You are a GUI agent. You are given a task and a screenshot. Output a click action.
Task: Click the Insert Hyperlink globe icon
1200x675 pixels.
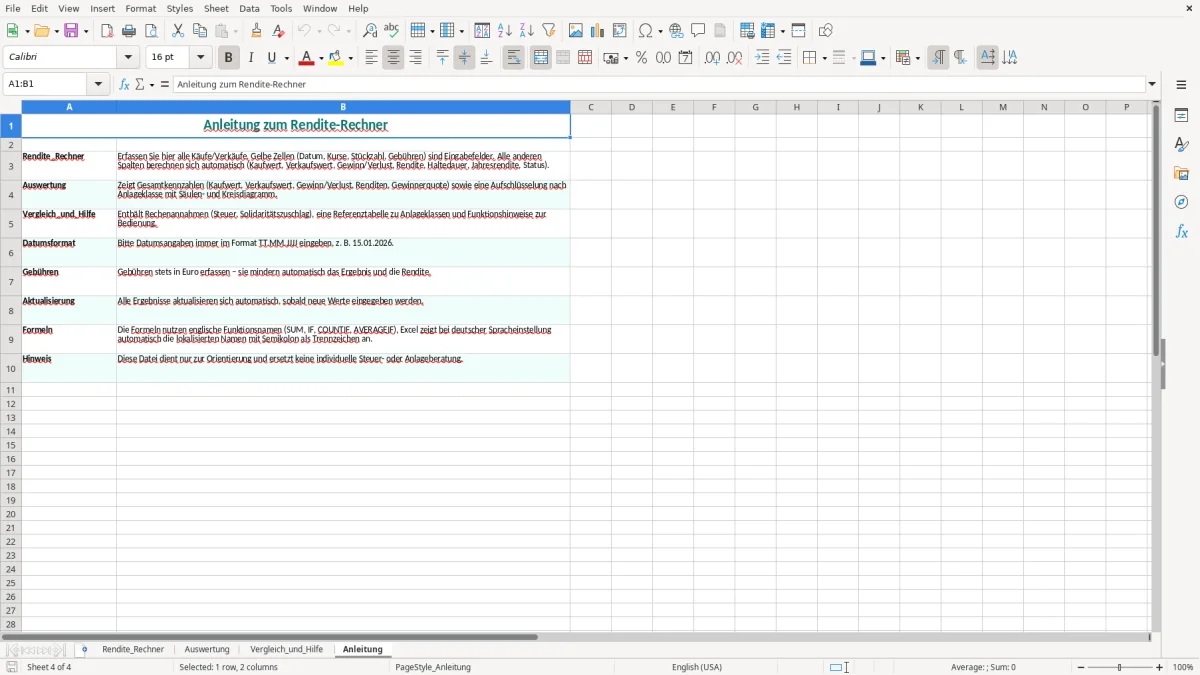(676, 31)
